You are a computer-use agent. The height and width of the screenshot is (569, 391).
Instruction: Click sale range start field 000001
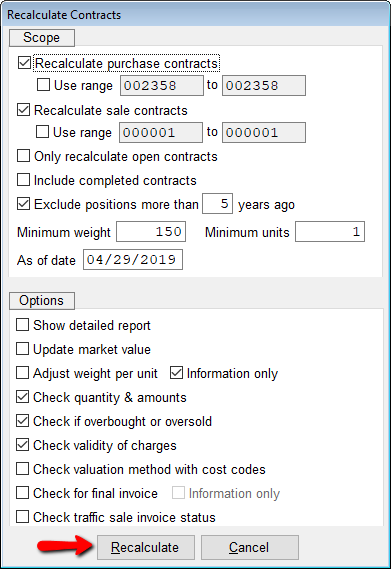coord(161,132)
